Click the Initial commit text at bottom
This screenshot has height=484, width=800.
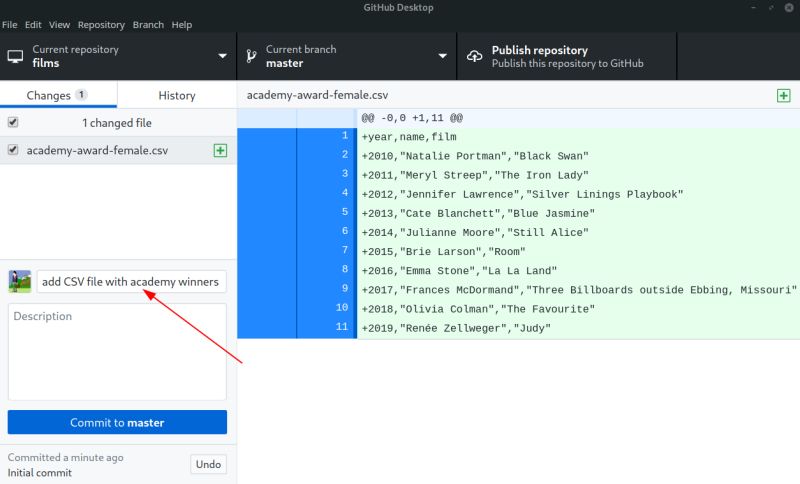point(40,473)
